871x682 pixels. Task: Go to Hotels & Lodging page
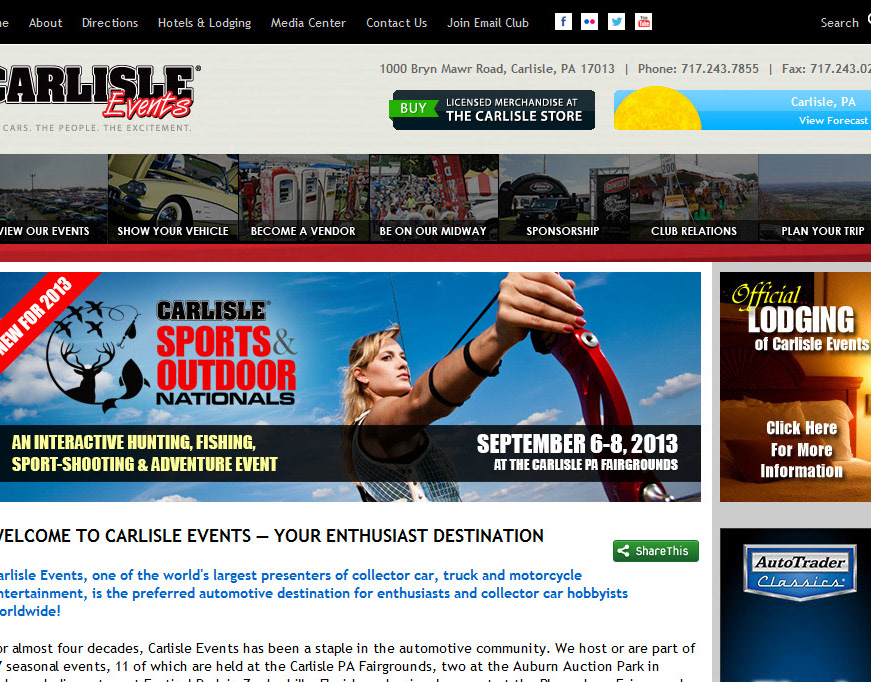click(x=204, y=23)
